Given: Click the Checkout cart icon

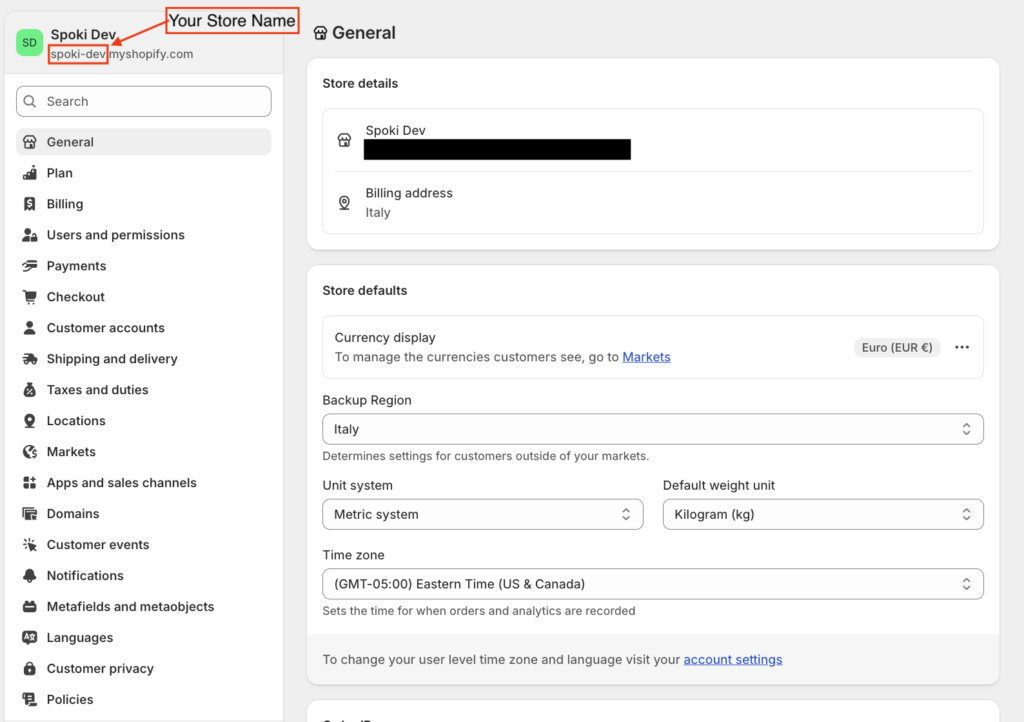Looking at the screenshot, I should 29,297.
